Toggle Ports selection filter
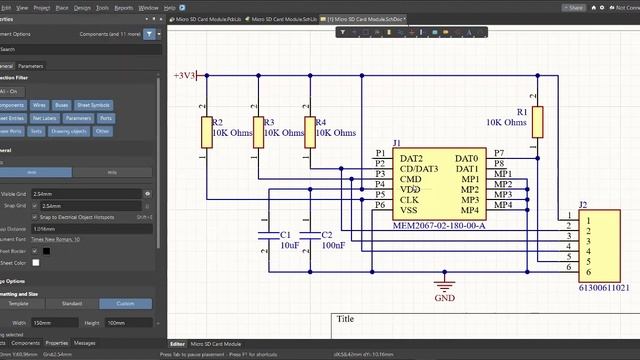The width and height of the screenshot is (640, 360). click(106, 118)
